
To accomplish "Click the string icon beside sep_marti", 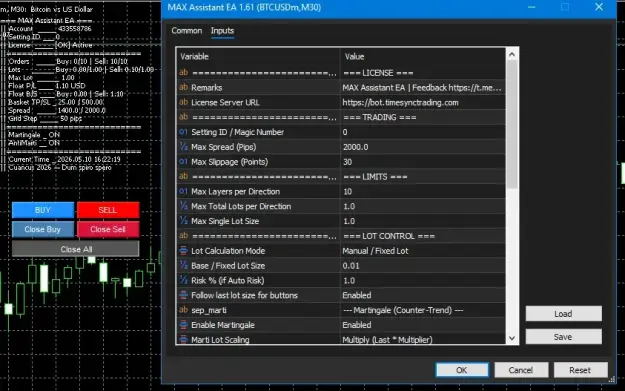I will tap(183, 310).
